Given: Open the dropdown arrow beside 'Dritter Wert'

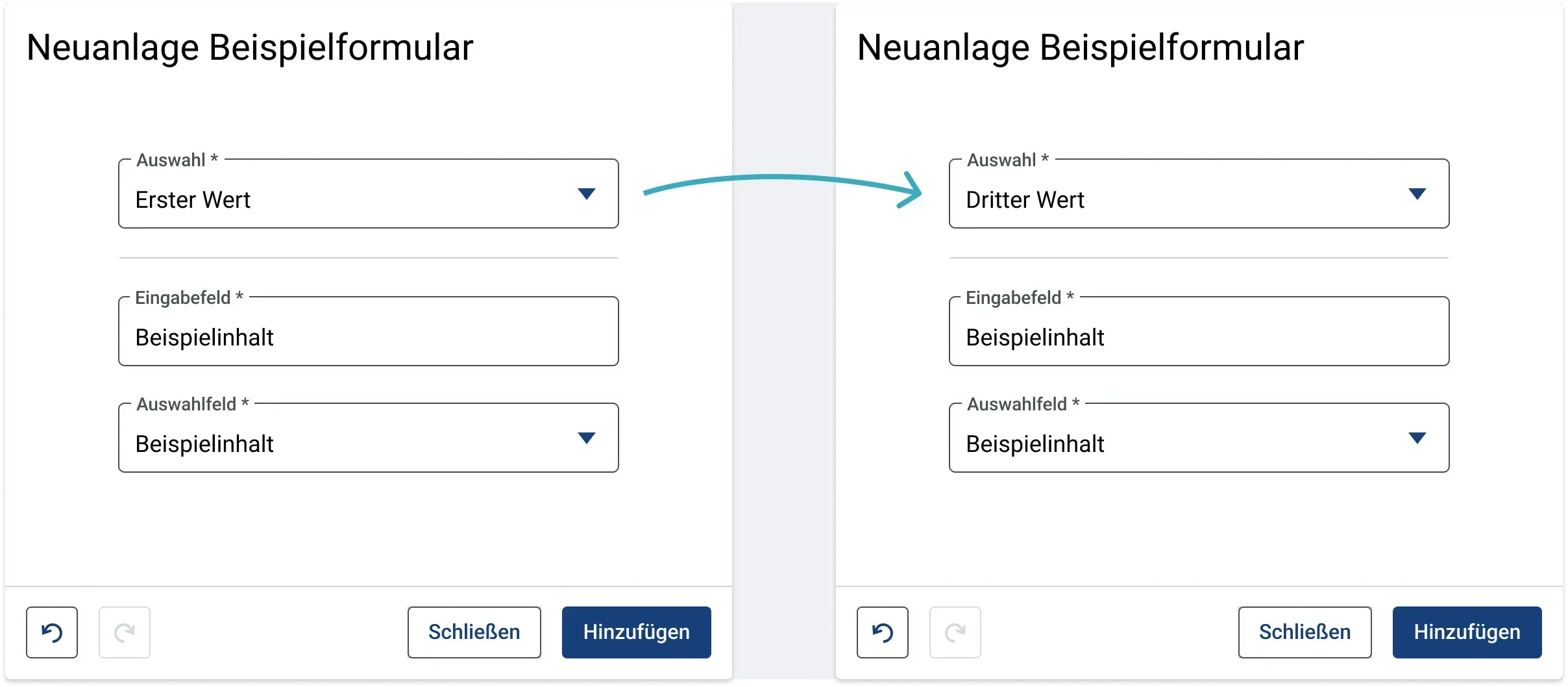Looking at the screenshot, I should tap(1417, 194).
